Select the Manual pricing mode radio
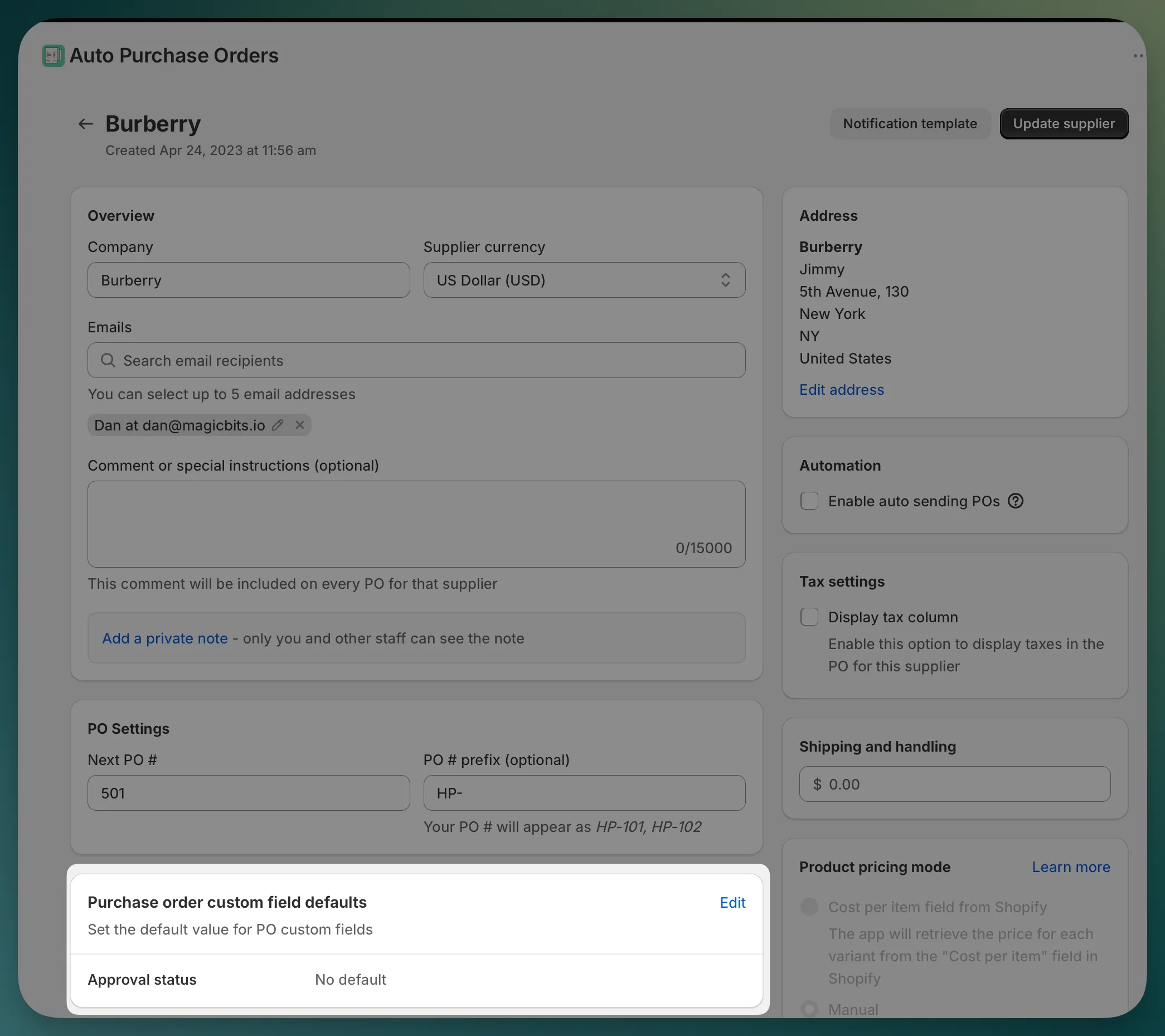Image resolution: width=1165 pixels, height=1036 pixels. pyautogui.click(x=809, y=1009)
